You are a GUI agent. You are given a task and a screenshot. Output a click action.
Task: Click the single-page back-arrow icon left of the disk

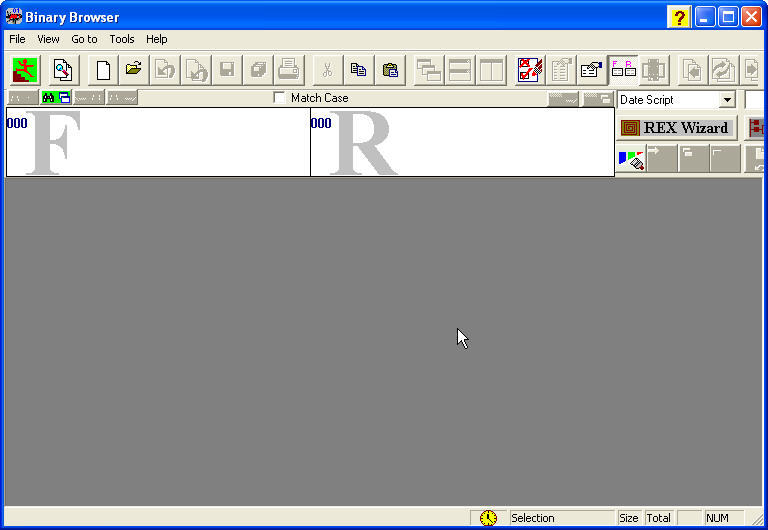[165, 71]
